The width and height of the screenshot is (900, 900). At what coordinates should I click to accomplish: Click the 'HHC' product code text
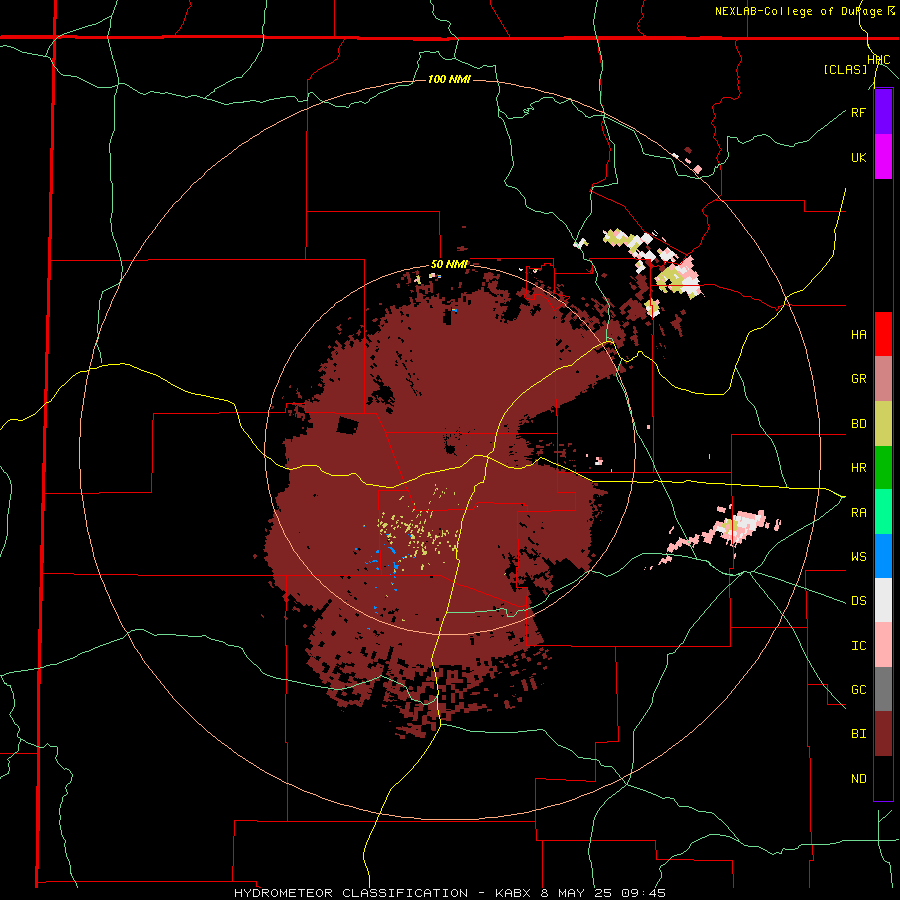coord(878,60)
